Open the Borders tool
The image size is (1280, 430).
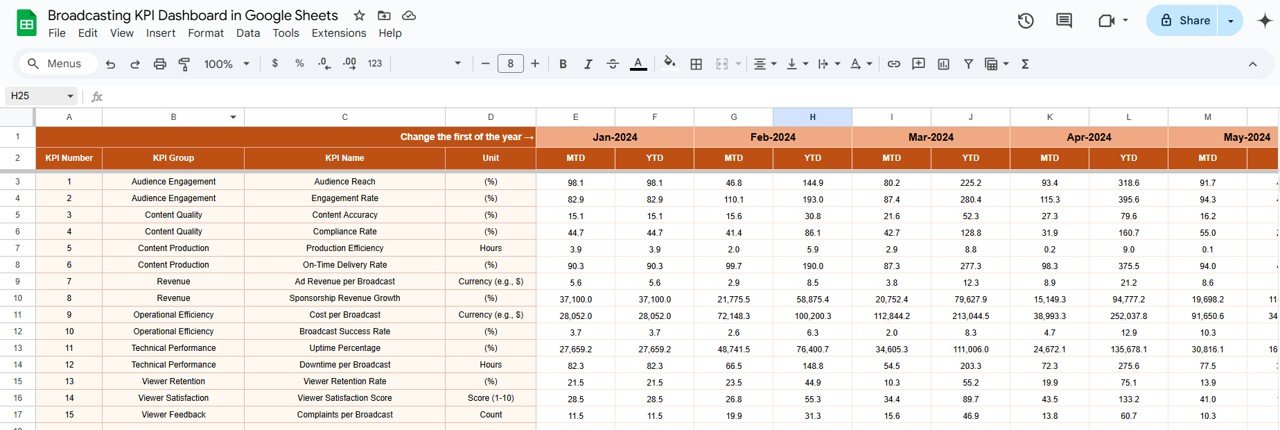(x=696, y=64)
